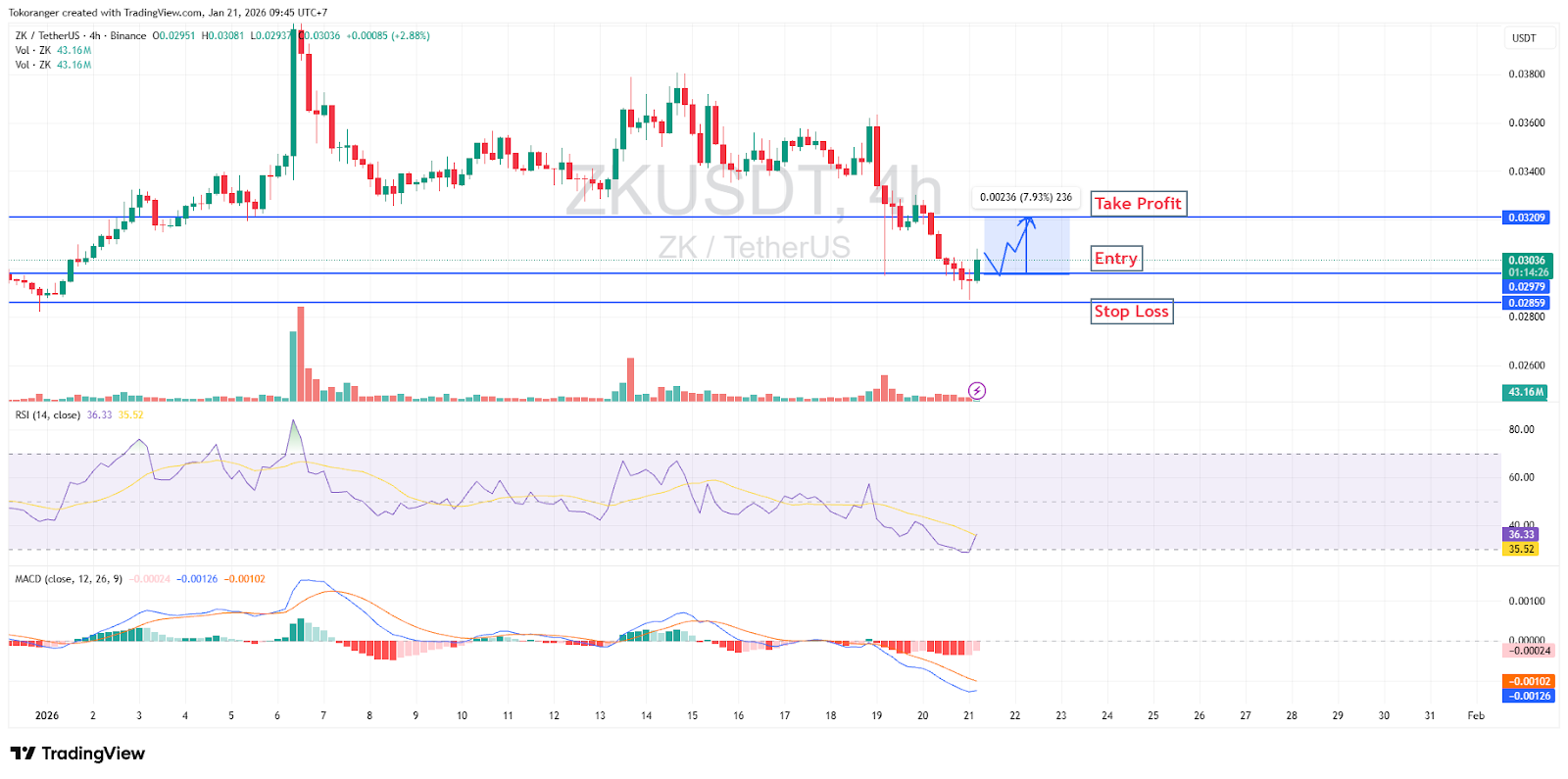Click the purple lightning bolt event icon

pyautogui.click(x=976, y=391)
